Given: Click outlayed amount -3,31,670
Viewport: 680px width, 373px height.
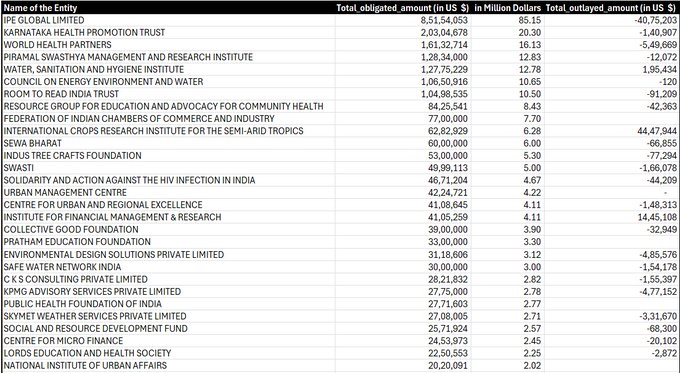Looking at the screenshot, I should [658, 316].
